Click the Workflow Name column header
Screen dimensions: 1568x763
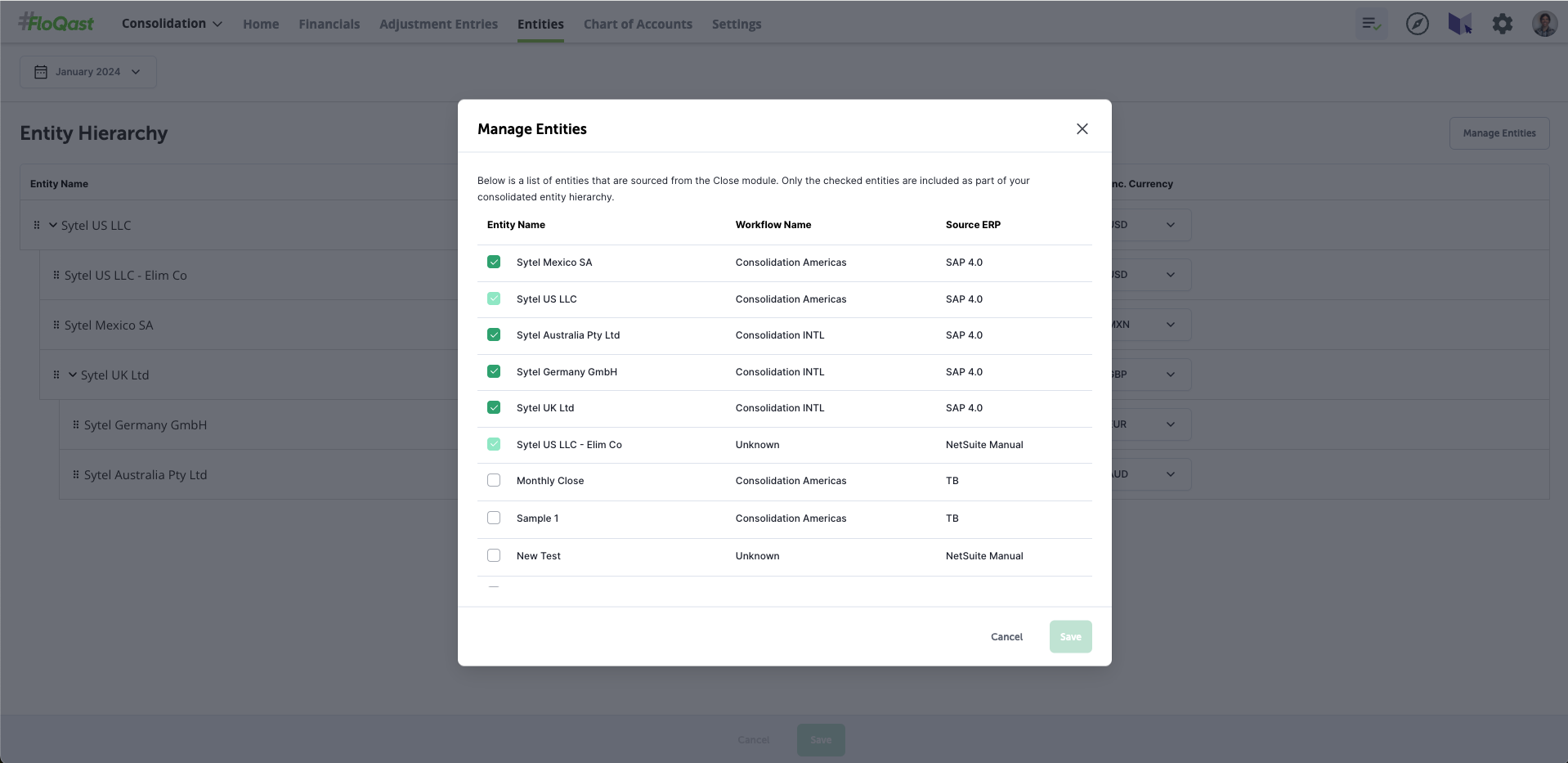(773, 225)
